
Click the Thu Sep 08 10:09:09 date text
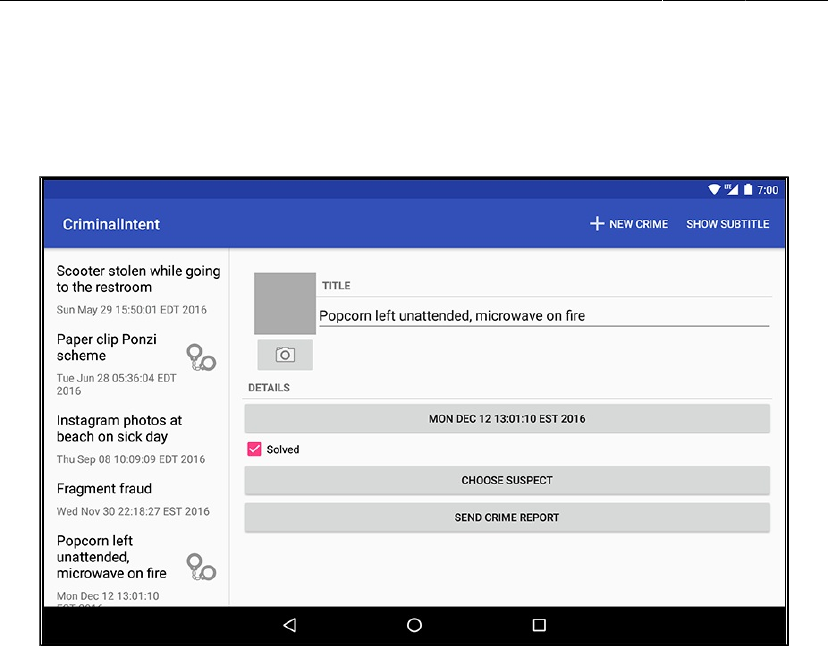[131, 460]
